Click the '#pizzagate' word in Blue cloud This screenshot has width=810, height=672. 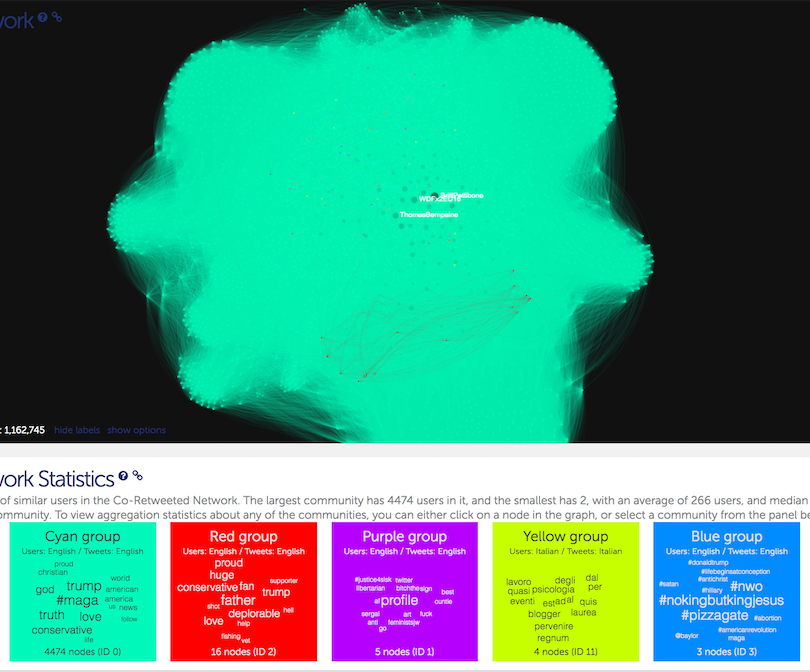714,615
